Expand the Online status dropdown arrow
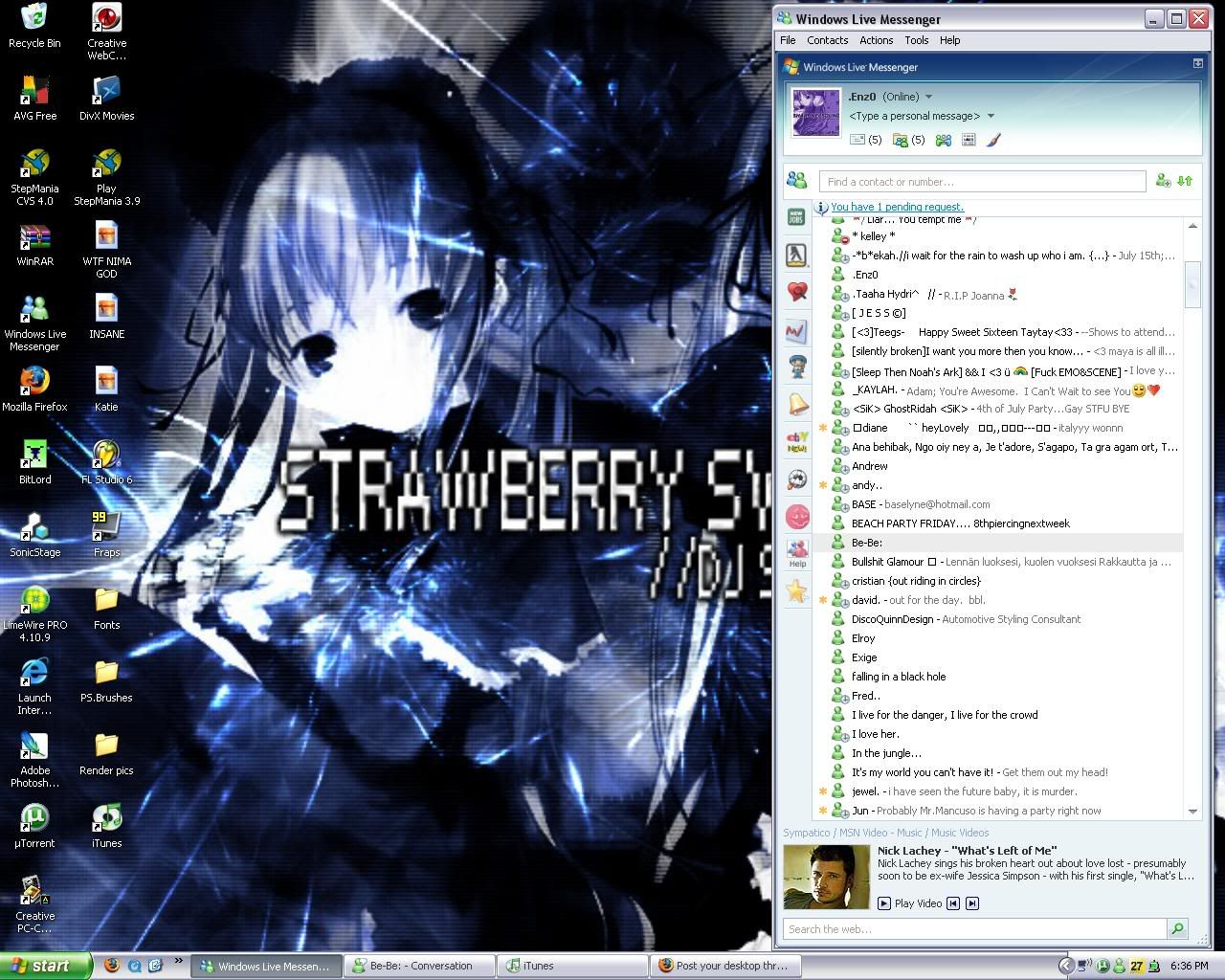This screenshot has width=1225, height=980. [928, 97]
